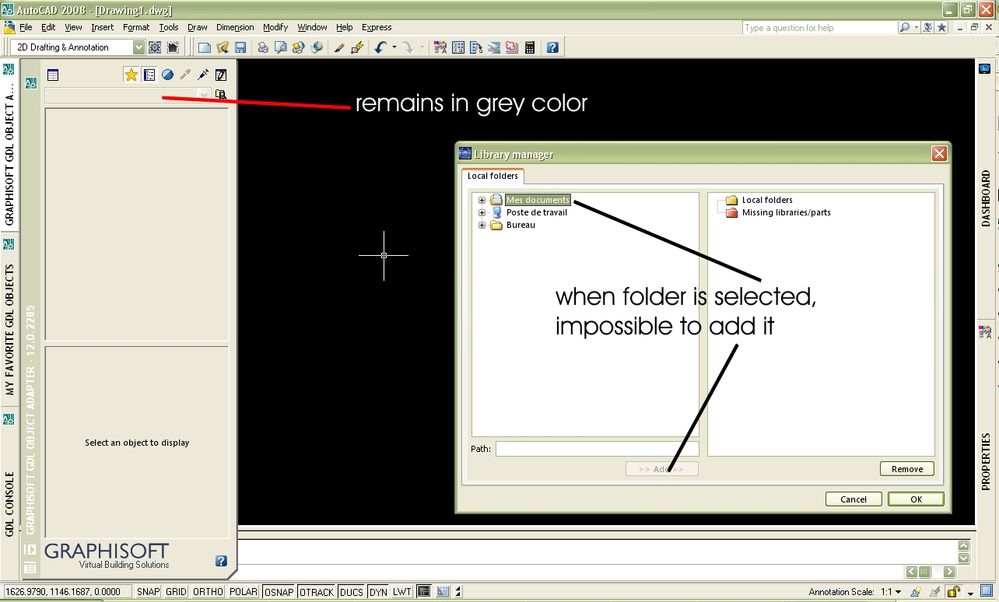Screen dimensions: 999x602
Task: Toggle OTRACK in status bar
Action: [x=317, y=592]
